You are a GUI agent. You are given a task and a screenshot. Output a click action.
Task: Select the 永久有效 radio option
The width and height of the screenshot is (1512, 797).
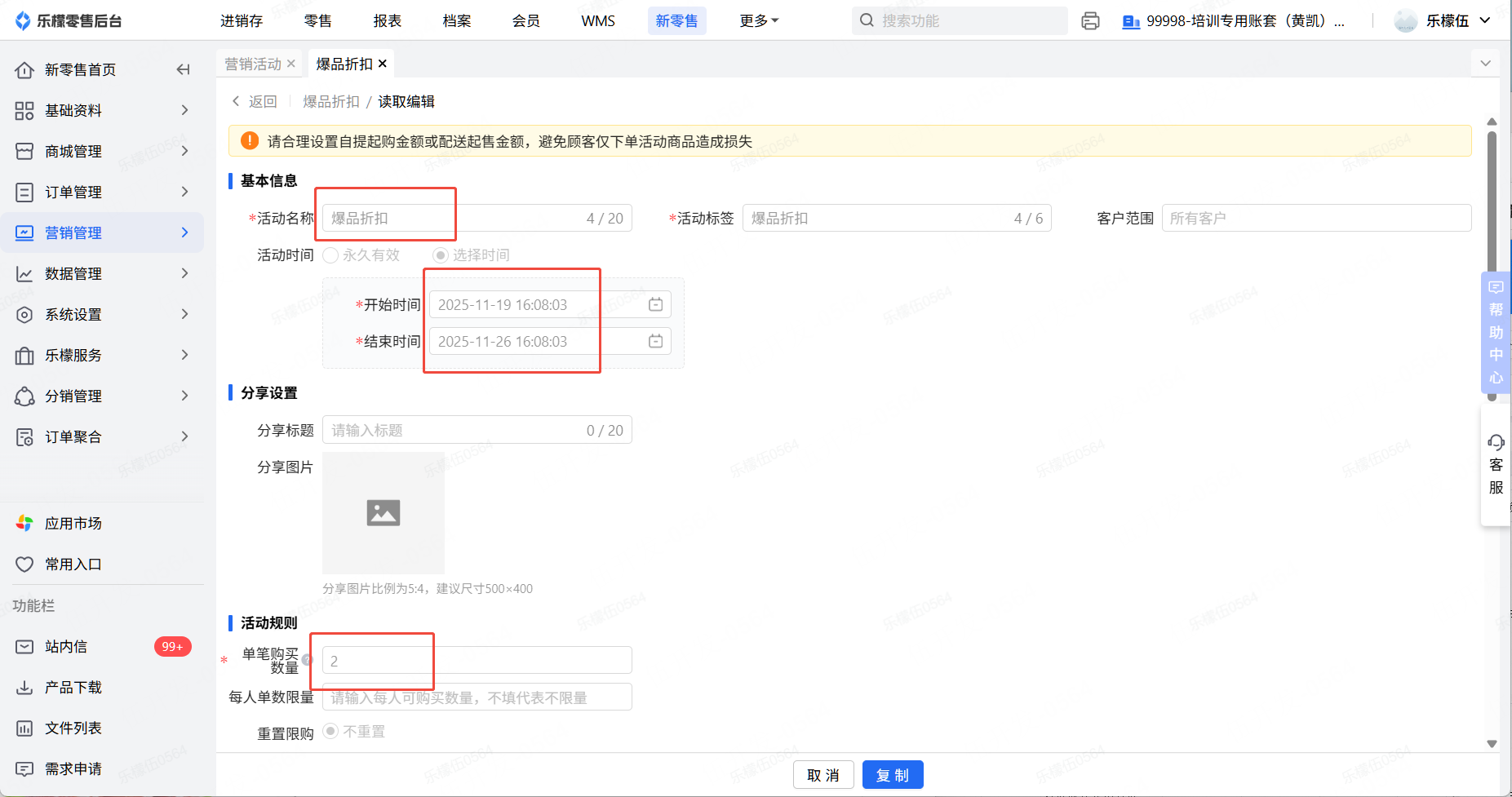[x=330, y=255]
